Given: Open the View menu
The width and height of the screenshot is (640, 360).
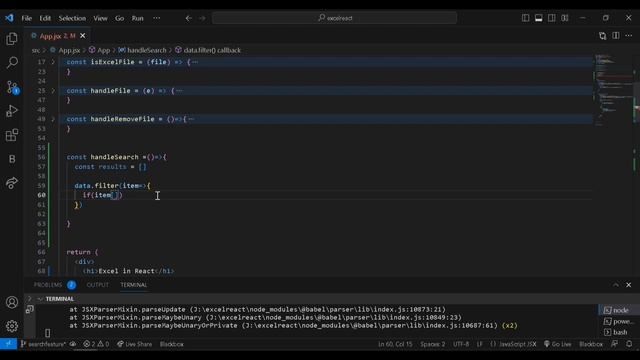Looking at the screenshot, I should pos(100,18).
